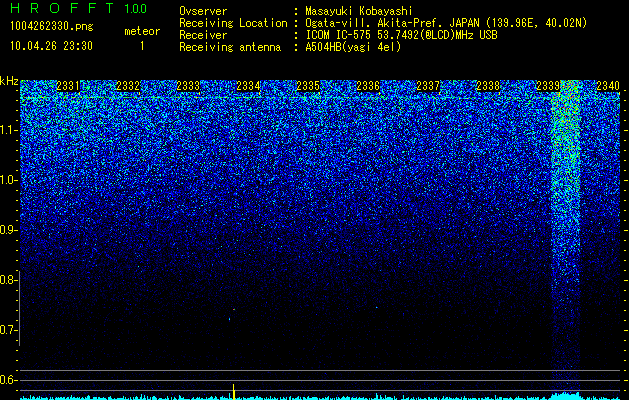Viewport: 629px width, 400px height.
Task: Click the meteor count value 1
Action: [x=142, y=46]
